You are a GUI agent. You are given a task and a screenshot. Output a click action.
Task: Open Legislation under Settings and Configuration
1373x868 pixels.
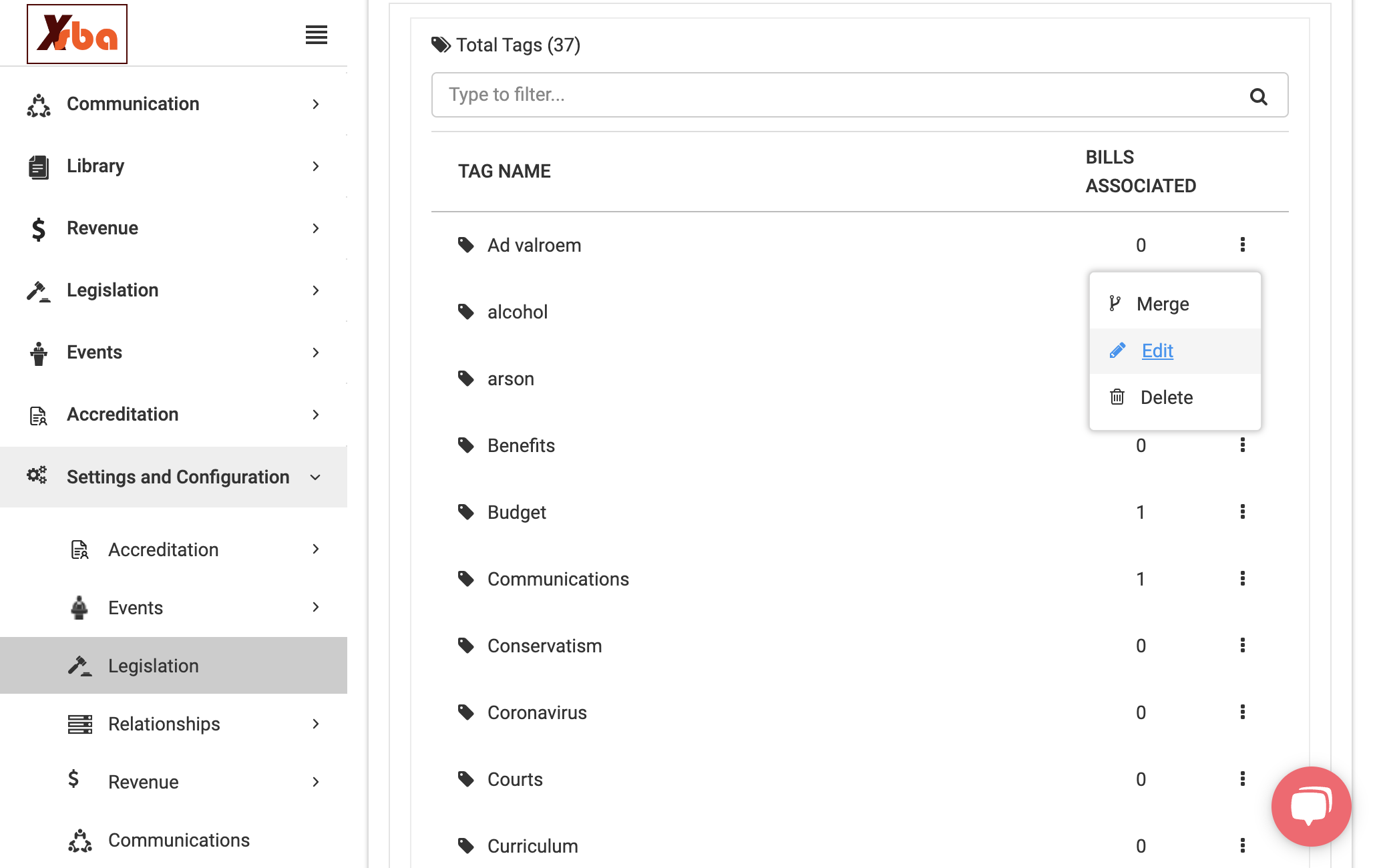[x=174, y=666]
